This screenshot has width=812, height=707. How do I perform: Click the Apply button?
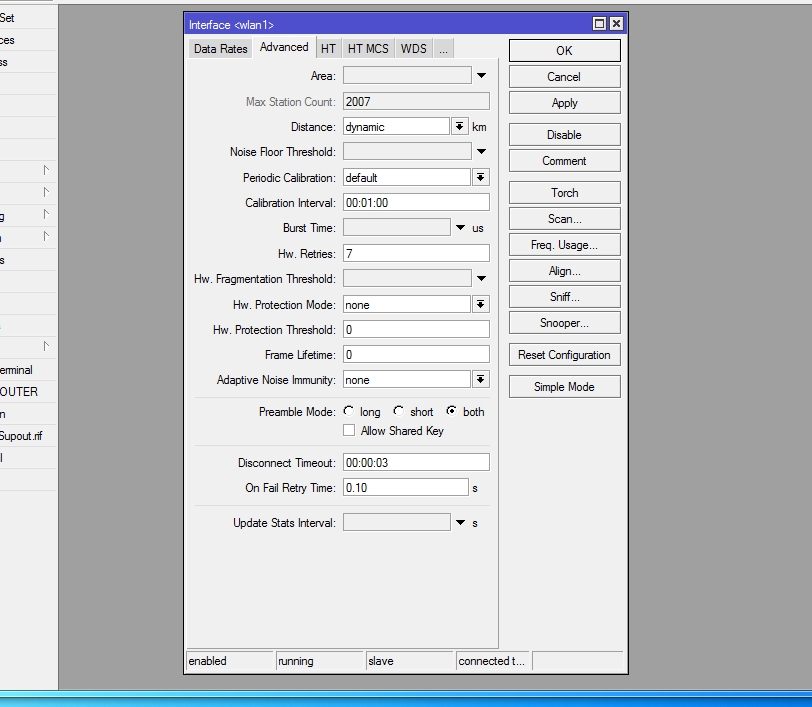tap(564, 103)
